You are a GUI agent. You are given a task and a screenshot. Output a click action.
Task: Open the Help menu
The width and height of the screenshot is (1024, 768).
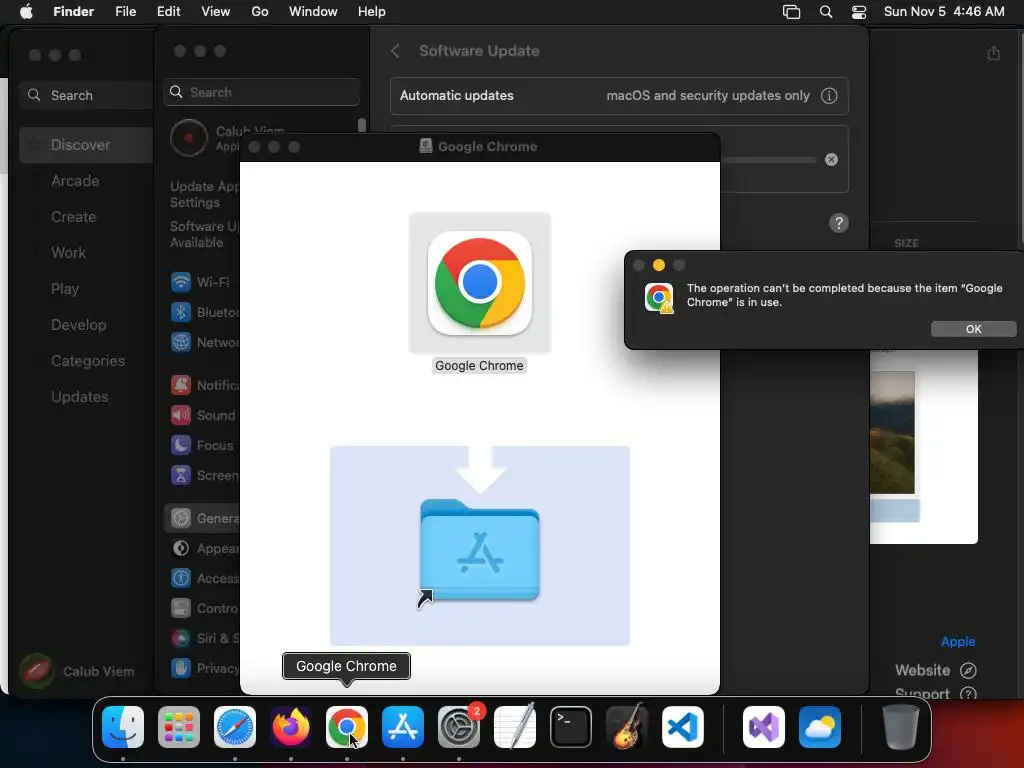[372, 12]
